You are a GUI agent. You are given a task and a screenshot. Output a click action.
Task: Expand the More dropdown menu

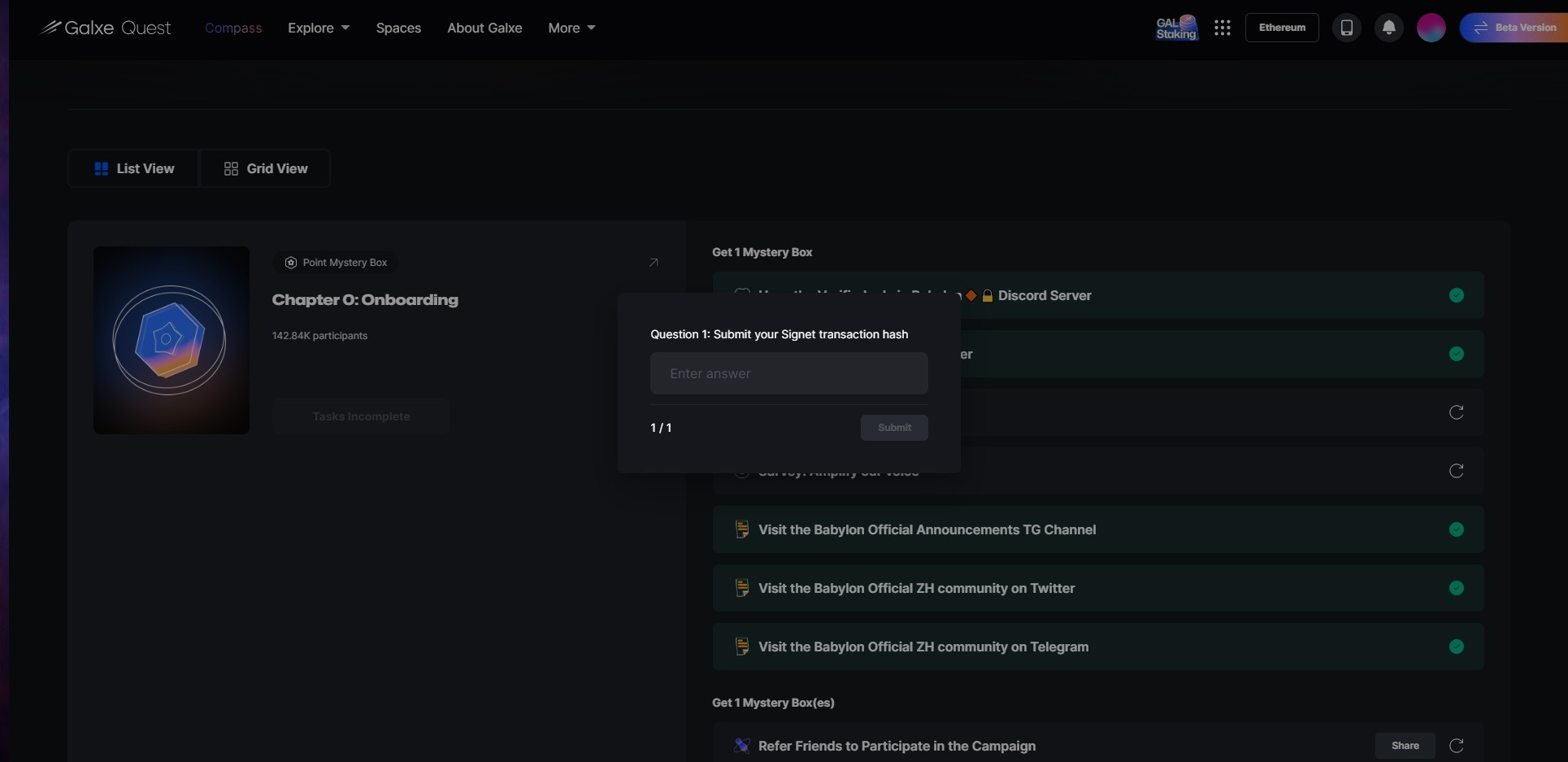point(571,28)
